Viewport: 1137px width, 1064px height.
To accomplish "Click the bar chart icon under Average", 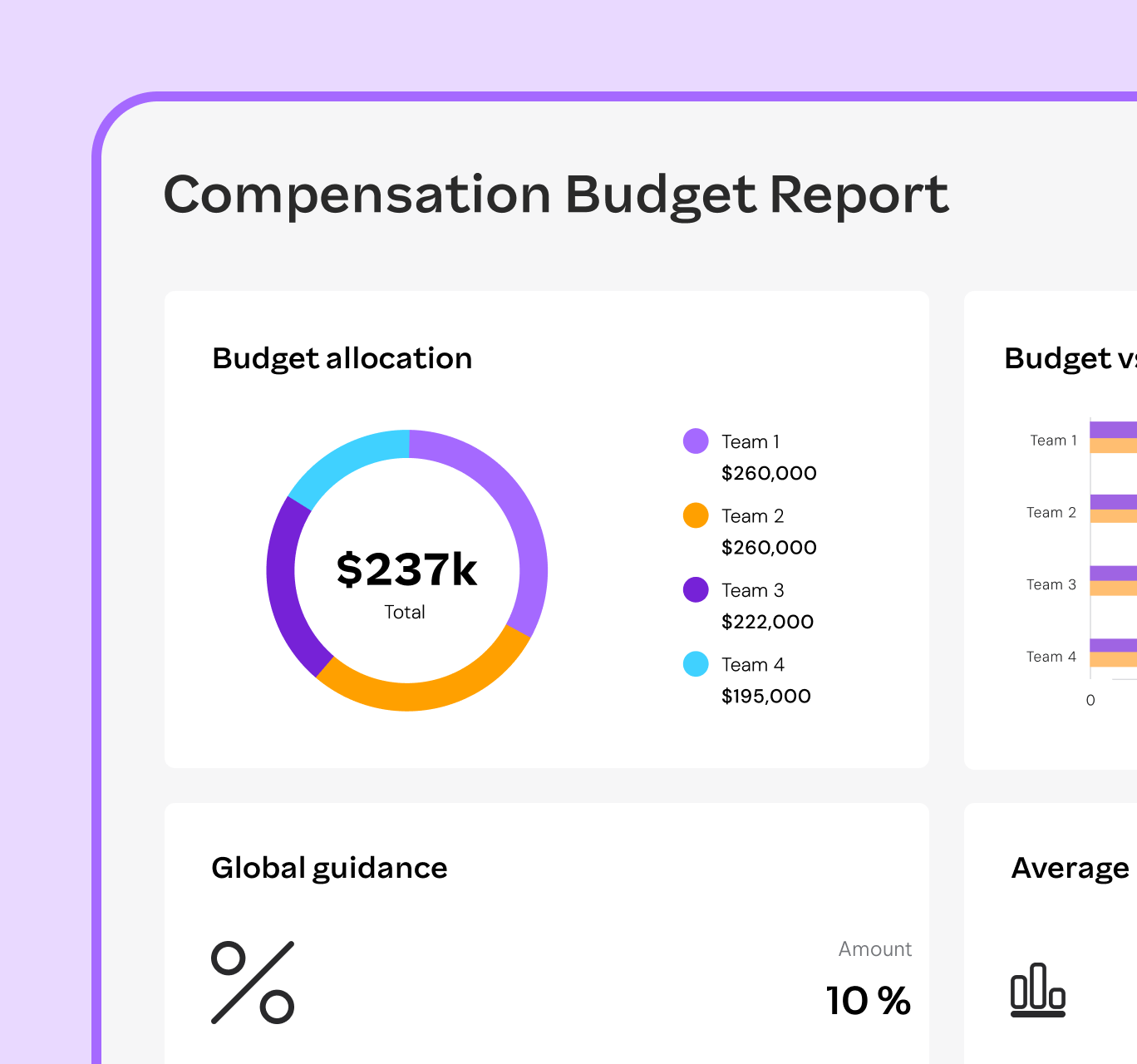I will click(1038, 990).
